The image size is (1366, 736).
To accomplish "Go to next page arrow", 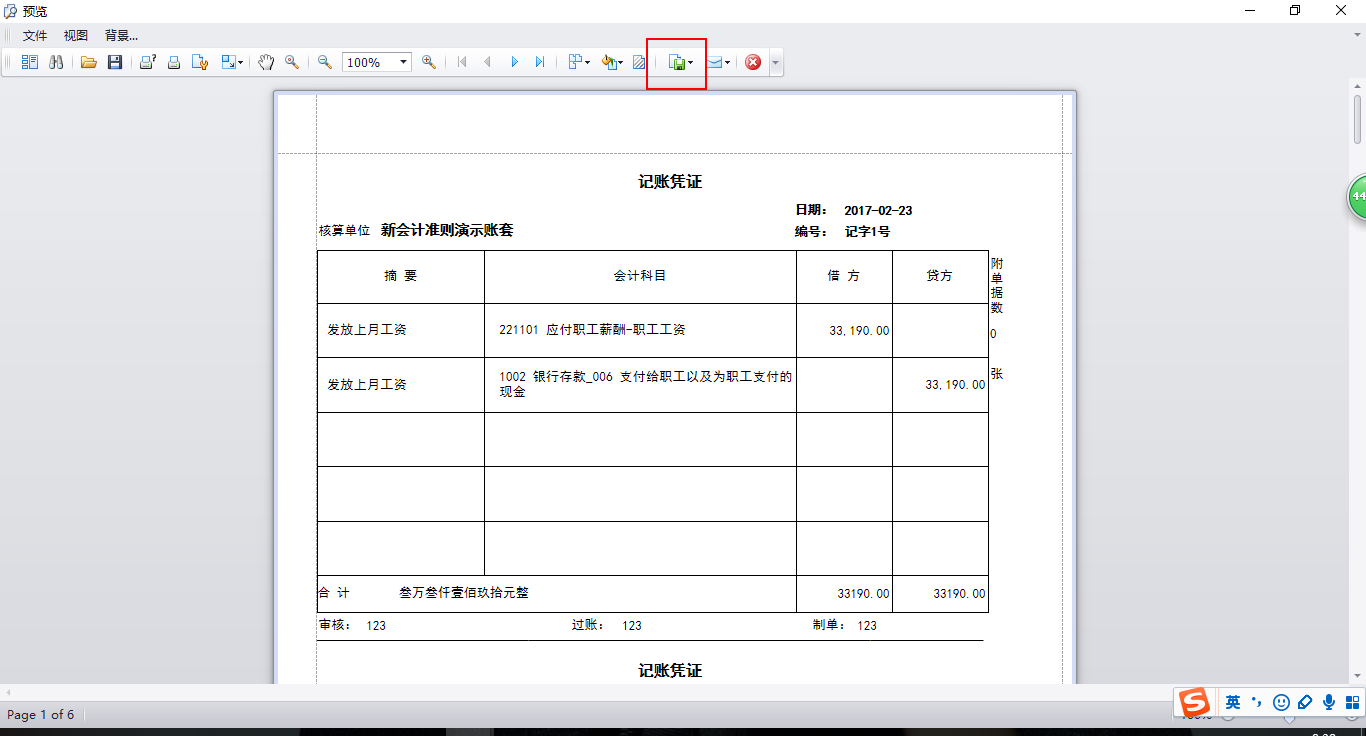I will coord(515,62).
